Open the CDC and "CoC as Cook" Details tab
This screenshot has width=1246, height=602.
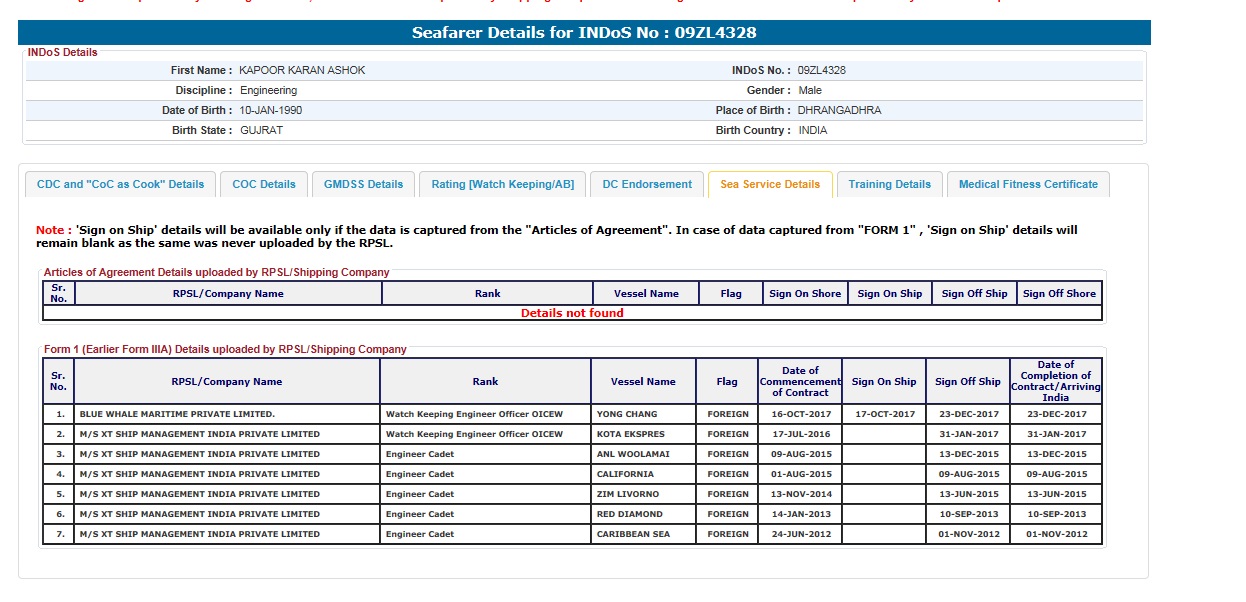click(120, 184)
